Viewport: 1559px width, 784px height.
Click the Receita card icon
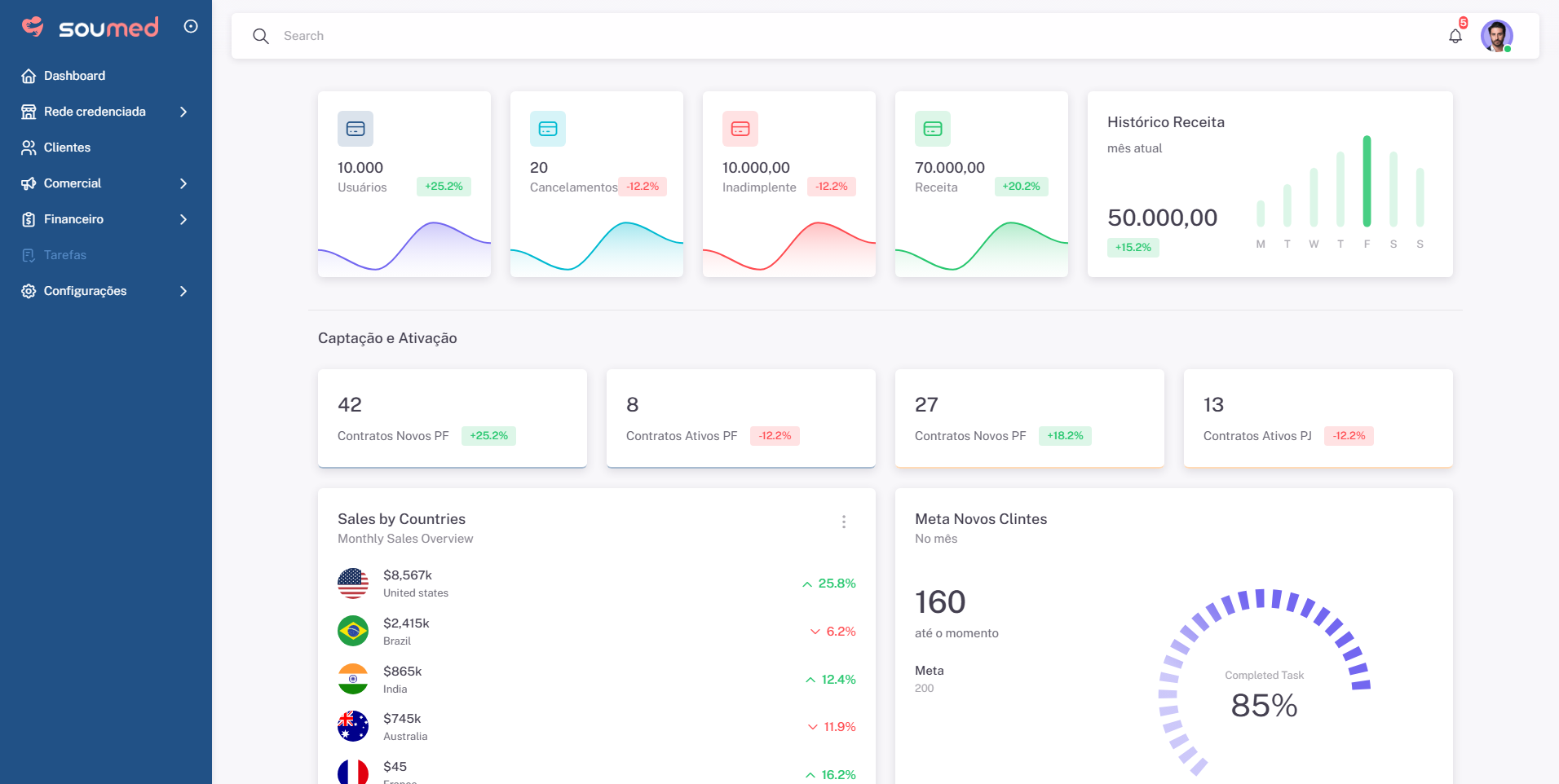933,129
